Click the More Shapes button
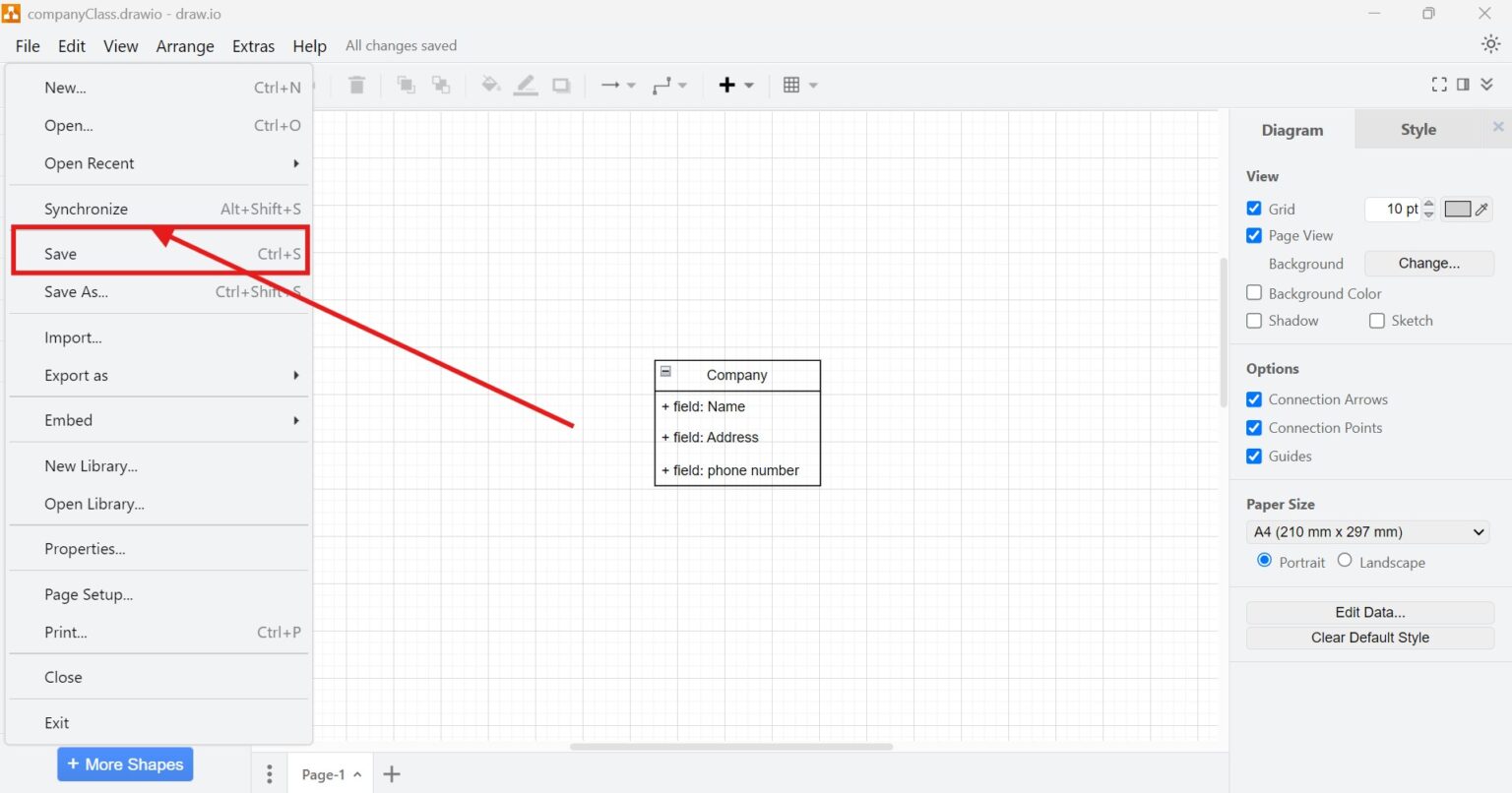This screenshot has height=793, width=1512. (125, 763)
